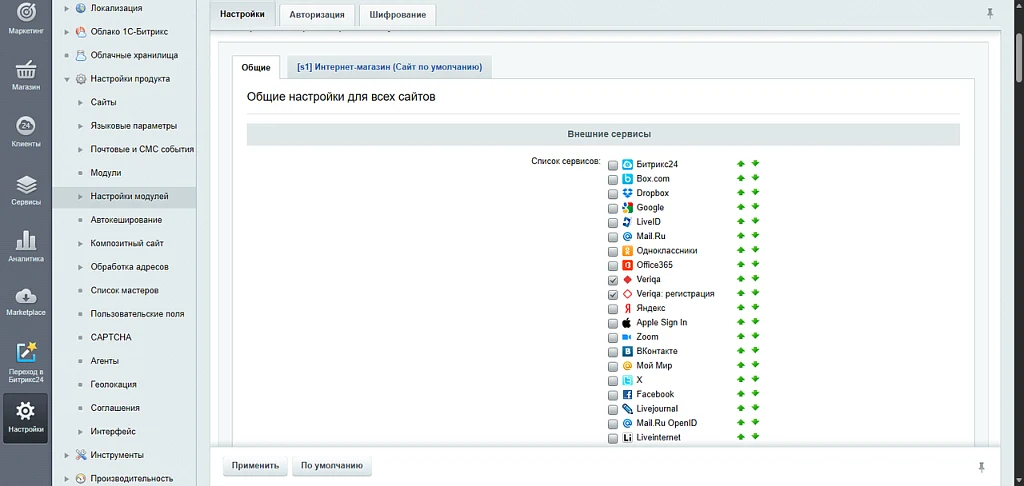This screenshot has height=486, width=1024.
Task: Expand the Инструменты tree node
Action: tap(66, 455)
